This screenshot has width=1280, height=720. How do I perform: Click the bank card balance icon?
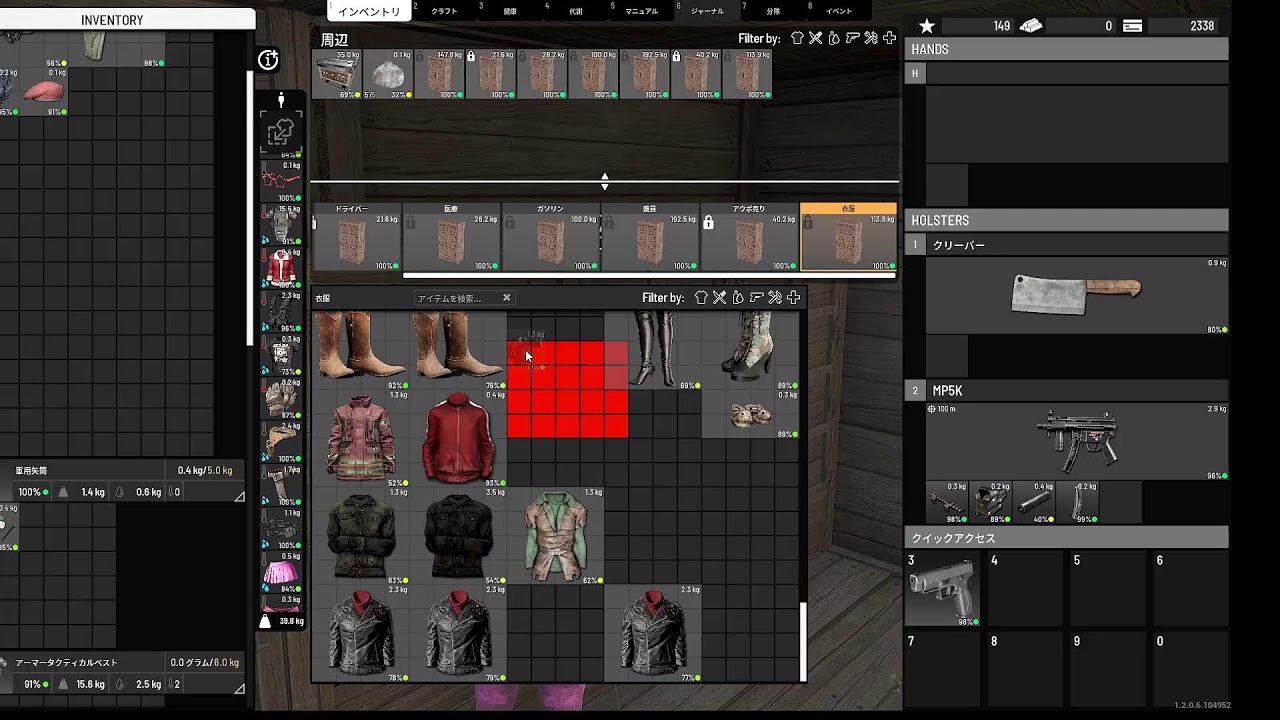point(1132,26)
